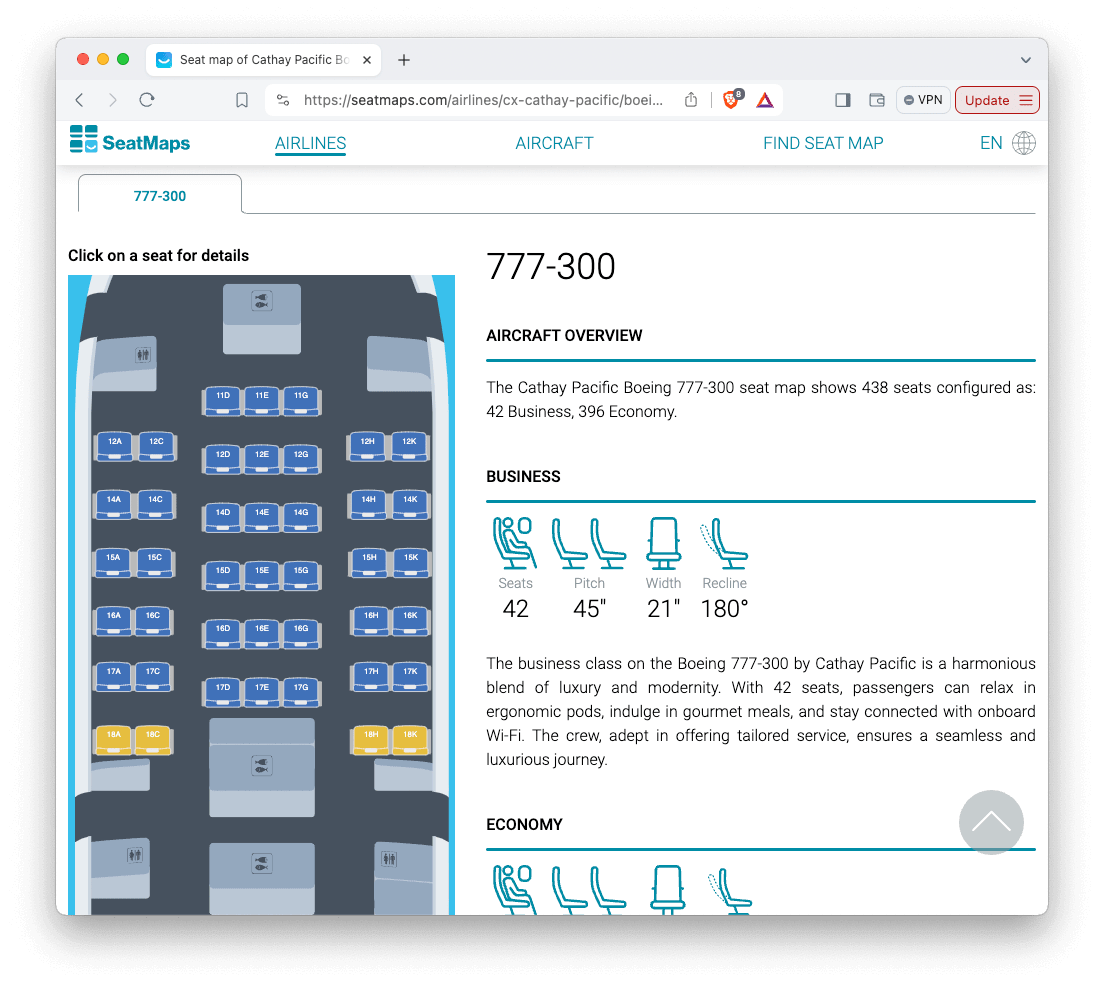Image resolution: width=1104 pixels, height=989 pixels.
Task: Select seat 15K
Action: click(x=411, y=562)
